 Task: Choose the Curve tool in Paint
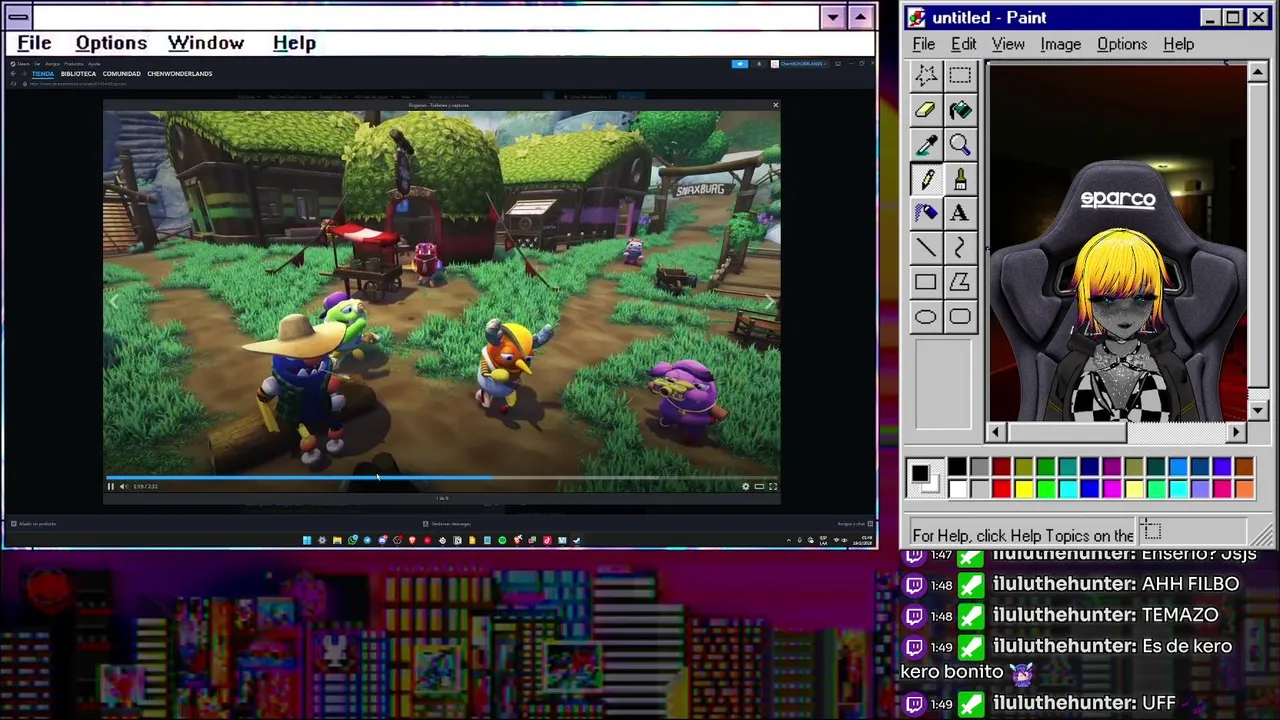pos(960,248)
